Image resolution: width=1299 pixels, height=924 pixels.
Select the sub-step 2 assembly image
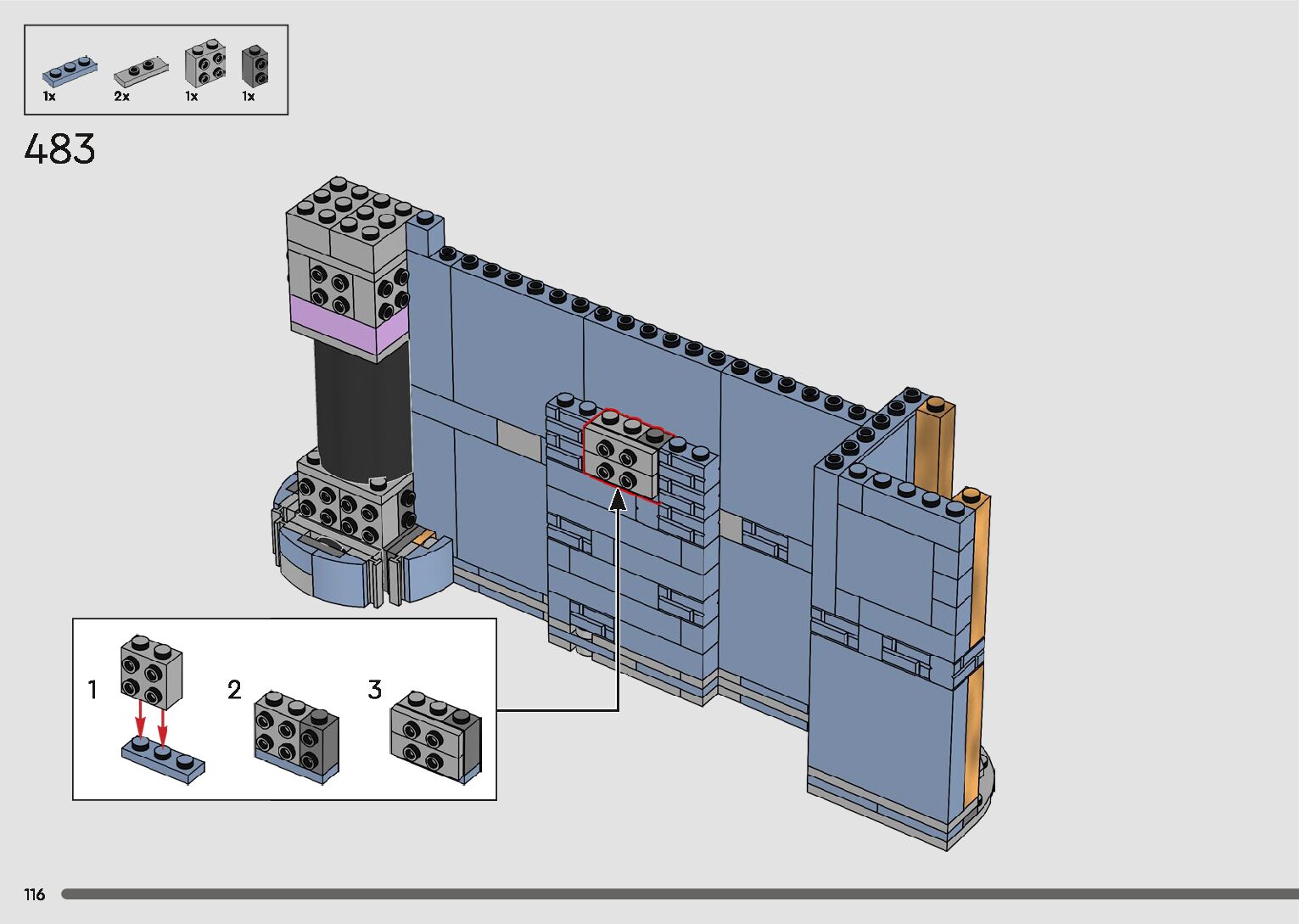[x=297, y=735]
